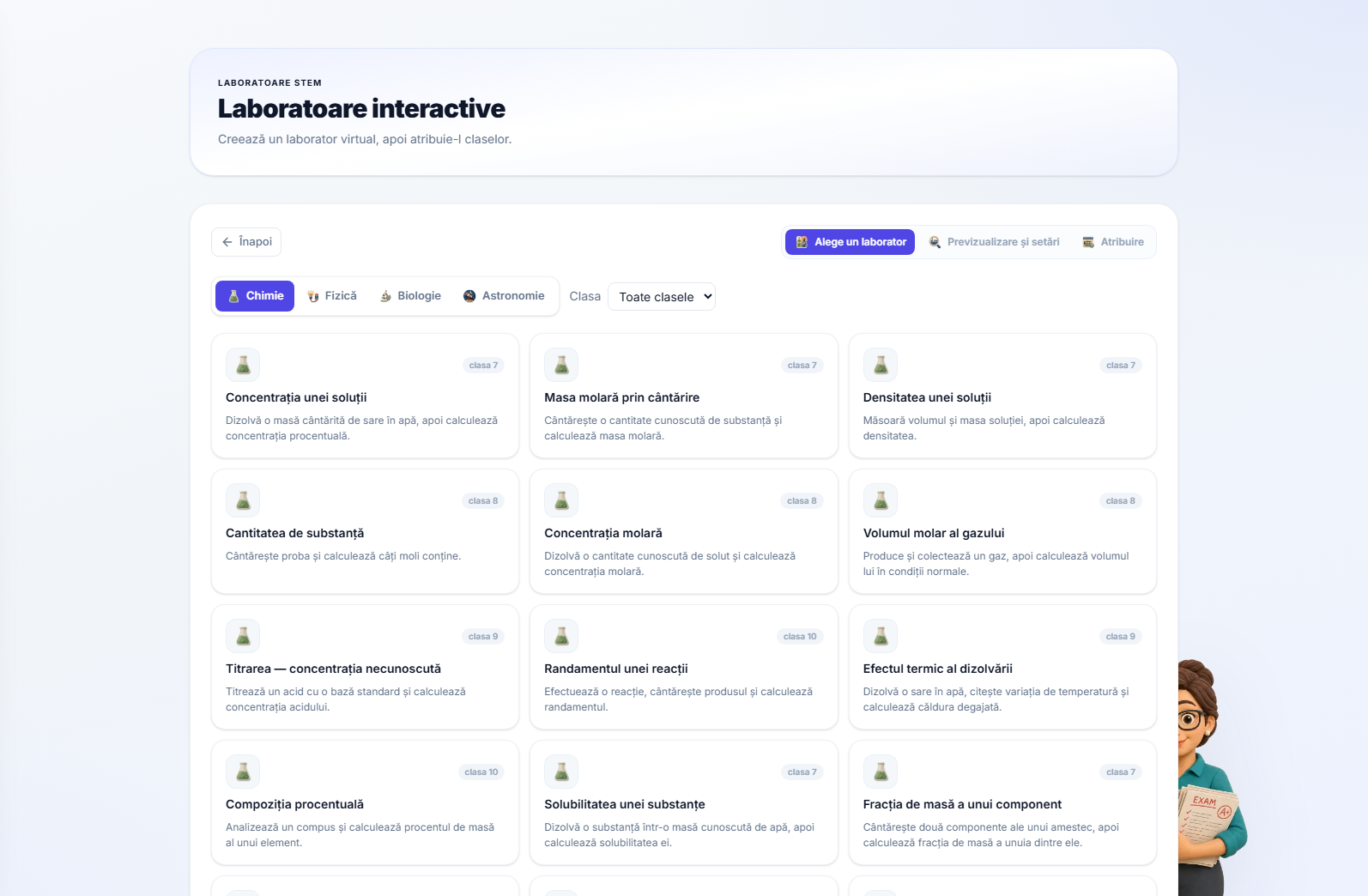The image size is (1368, 896).
Task: Click the back arrow icon in Înapoi
Action: pyautogui.click(x=227, y=242)
